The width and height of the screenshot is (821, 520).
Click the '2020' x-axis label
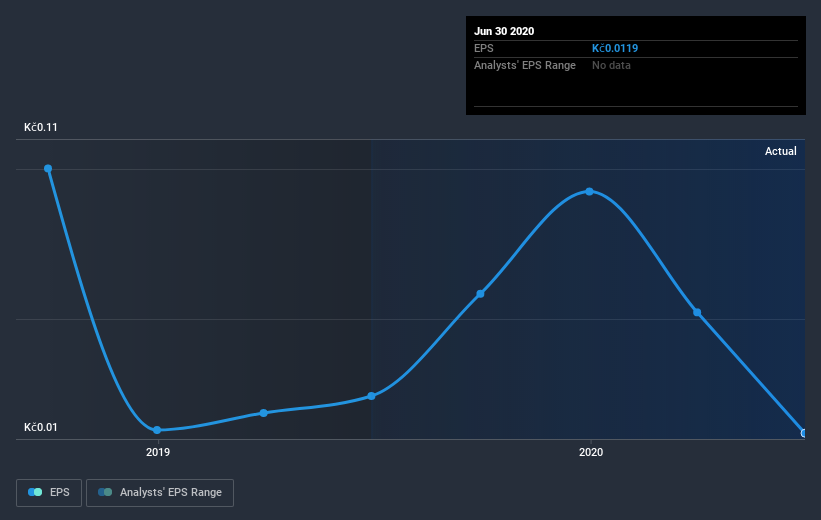point(591,452)
